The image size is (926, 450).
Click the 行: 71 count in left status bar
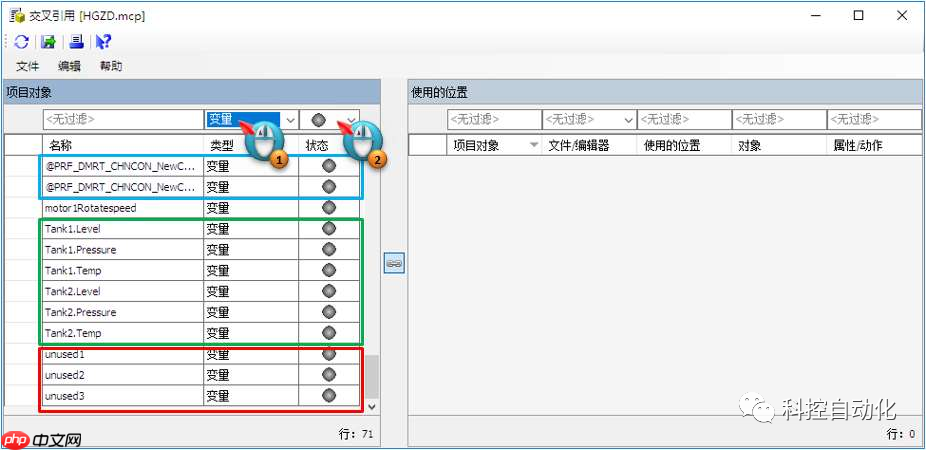coord(356,434)
